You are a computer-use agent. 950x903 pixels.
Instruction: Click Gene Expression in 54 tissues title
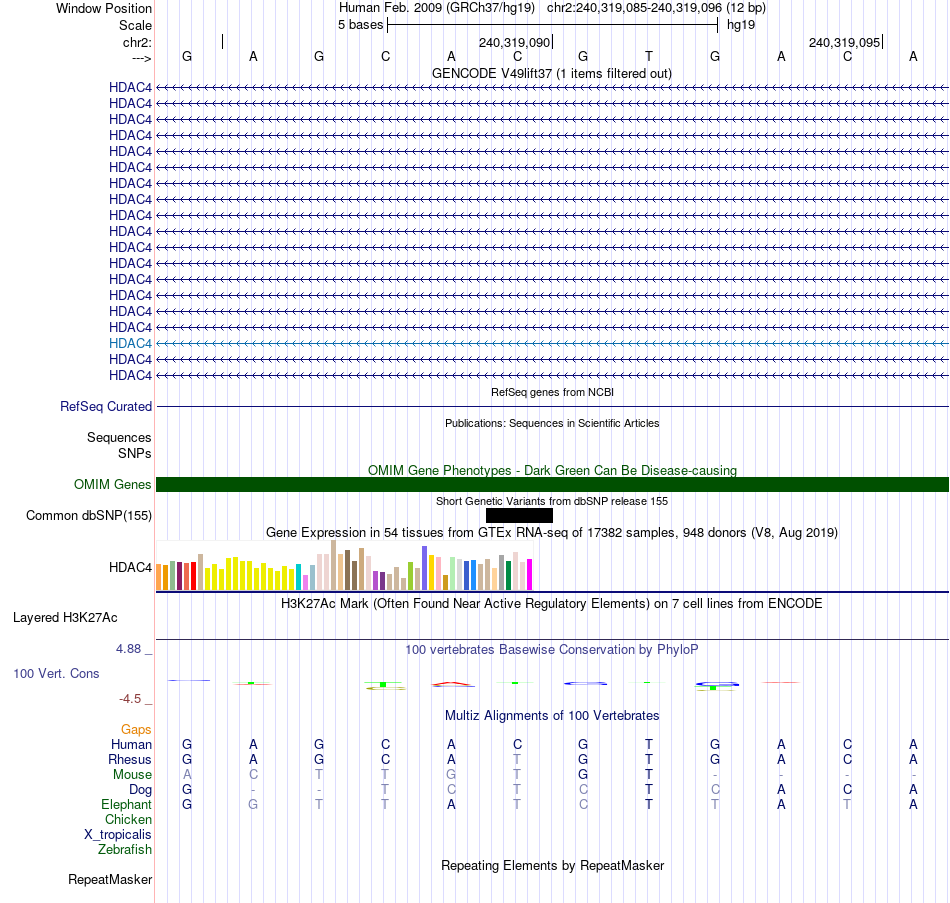click(552, 532)
